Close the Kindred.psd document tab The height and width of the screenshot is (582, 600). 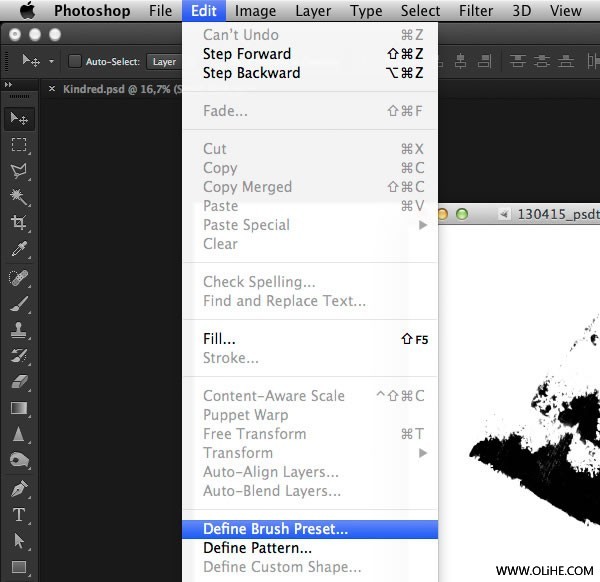[x=52, y=89]
